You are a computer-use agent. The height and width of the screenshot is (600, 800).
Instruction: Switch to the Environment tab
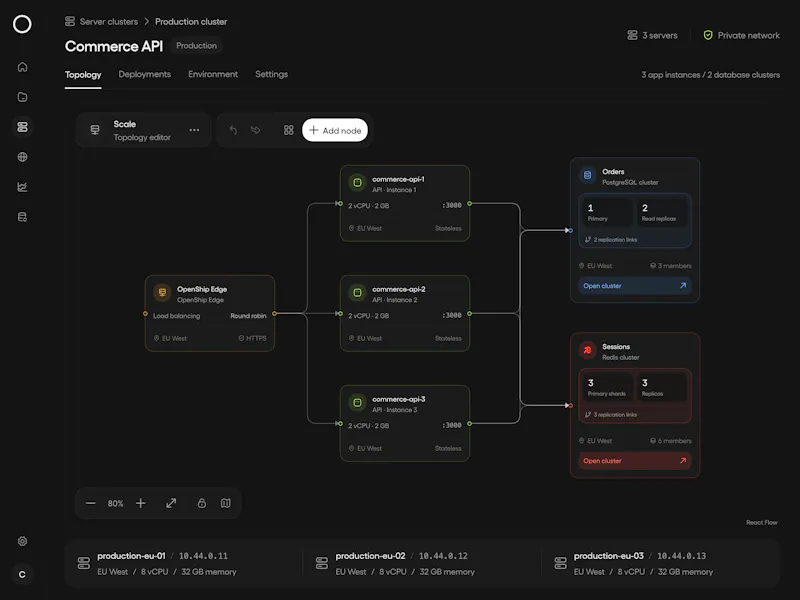click(x=213, y=74)
